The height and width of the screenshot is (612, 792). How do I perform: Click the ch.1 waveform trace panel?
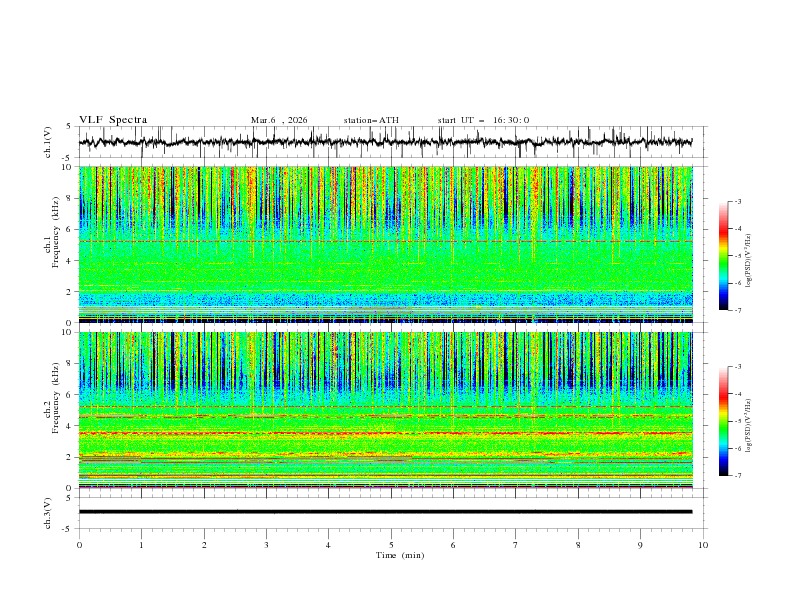(390, 142)
